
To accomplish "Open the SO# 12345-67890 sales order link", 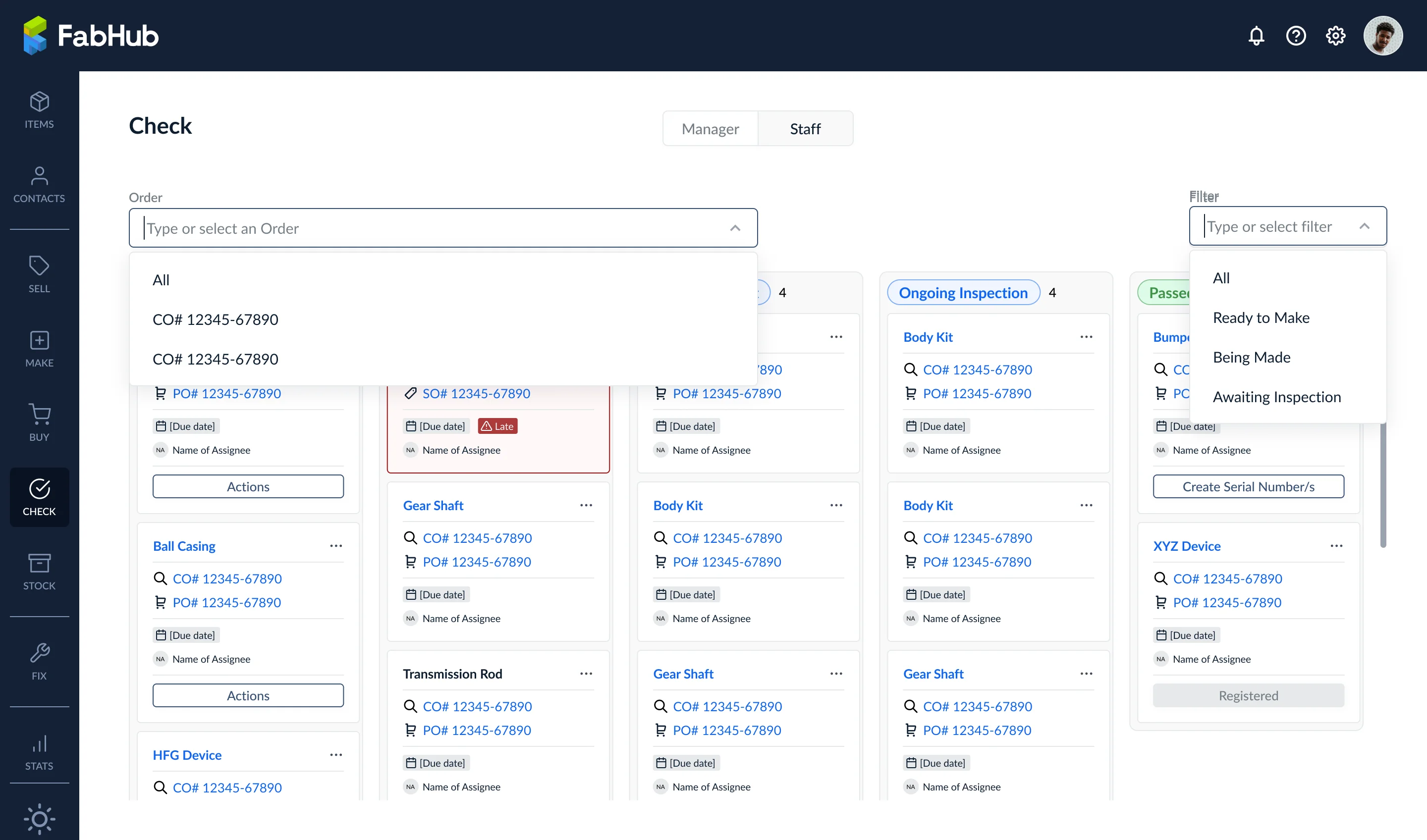I will point(476,393).
